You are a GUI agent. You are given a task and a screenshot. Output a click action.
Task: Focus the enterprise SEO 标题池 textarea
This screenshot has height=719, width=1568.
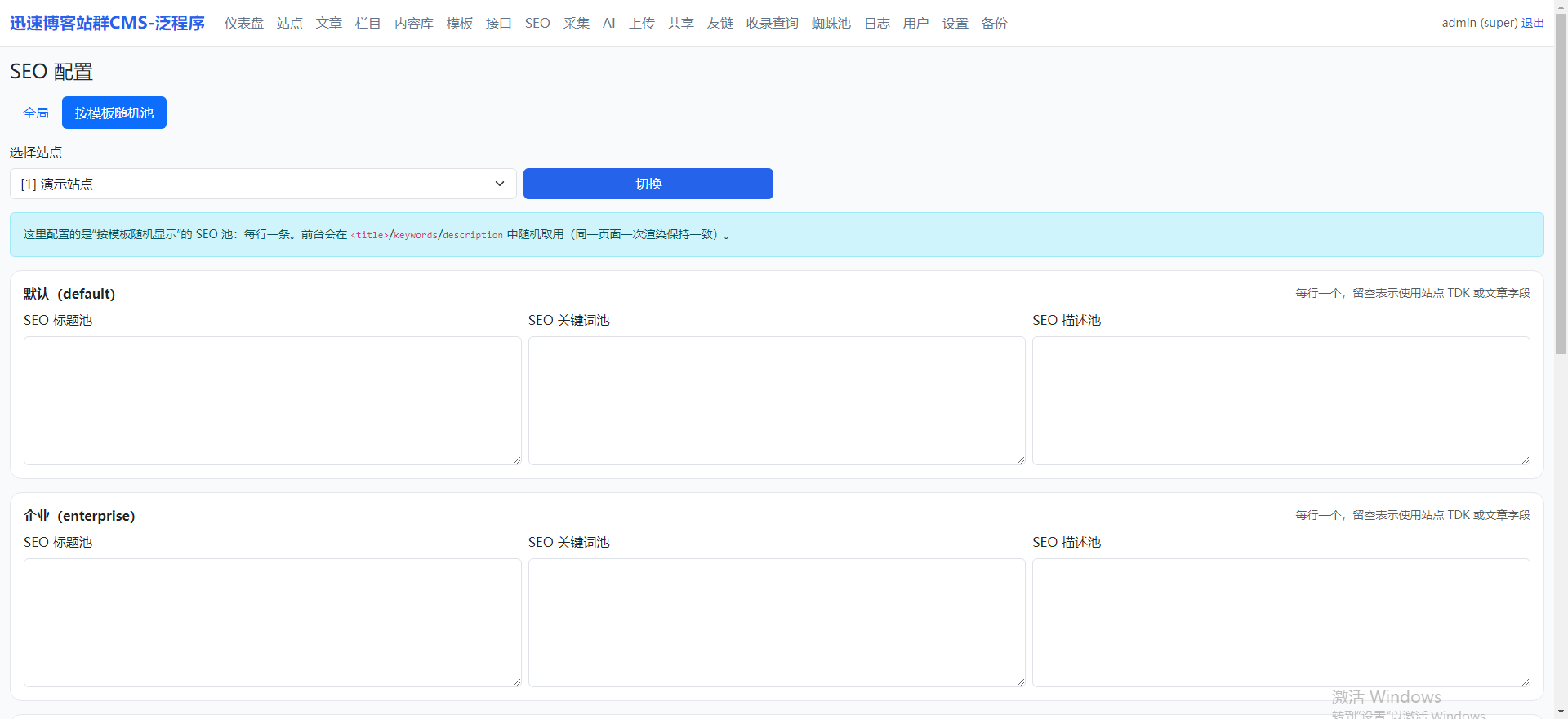coord(272,622)
